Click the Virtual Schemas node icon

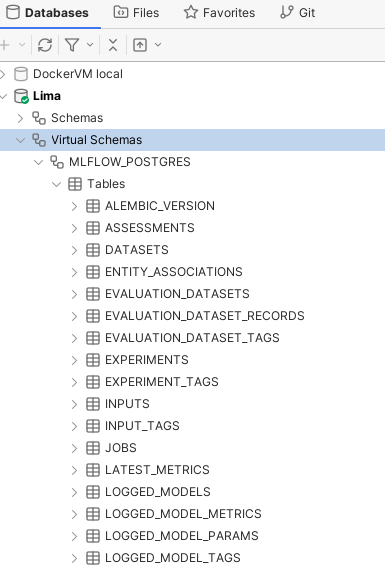click(x=39, y=140)
